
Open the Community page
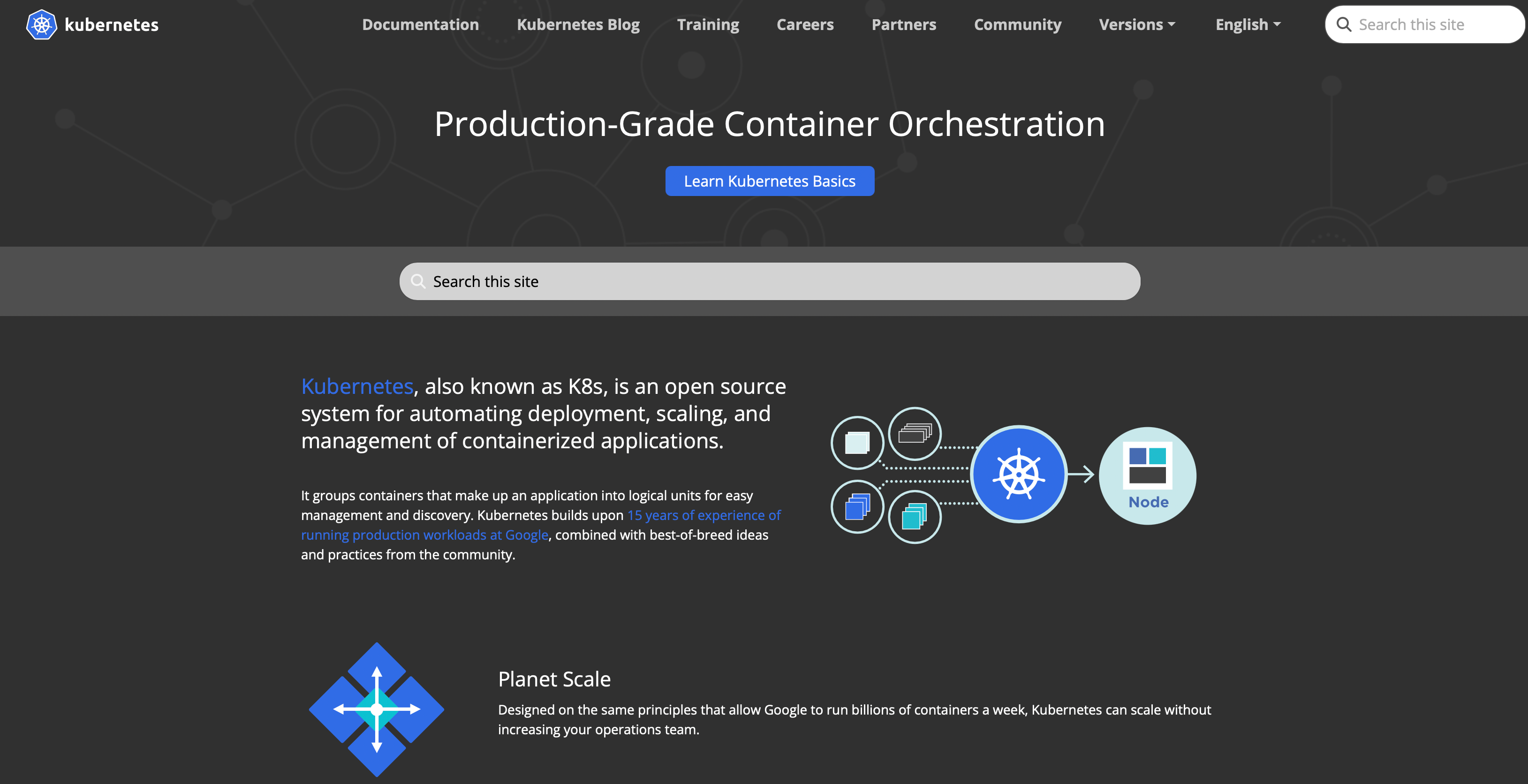1017,24
